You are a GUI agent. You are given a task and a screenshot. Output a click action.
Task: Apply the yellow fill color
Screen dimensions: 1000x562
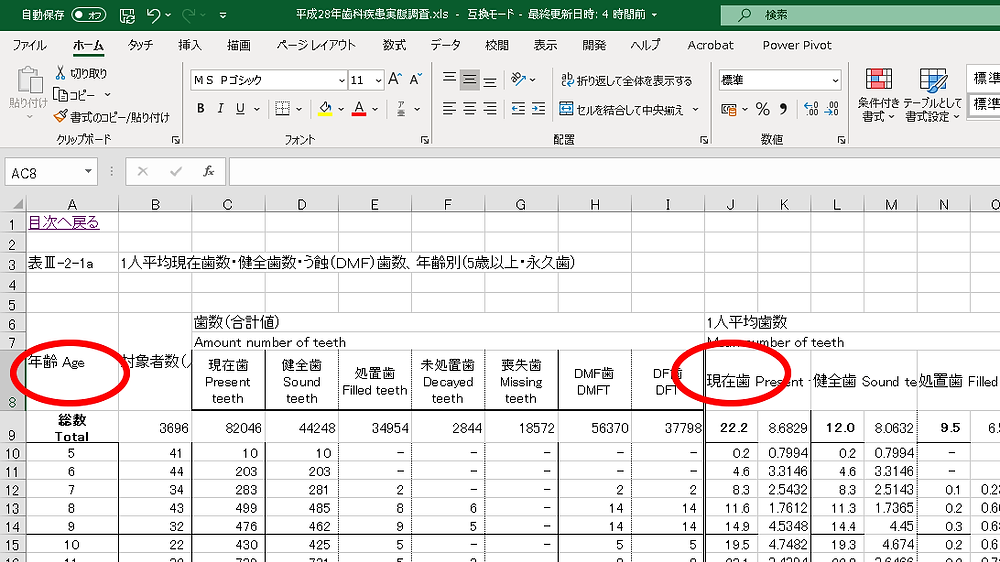tap(325, 108)
